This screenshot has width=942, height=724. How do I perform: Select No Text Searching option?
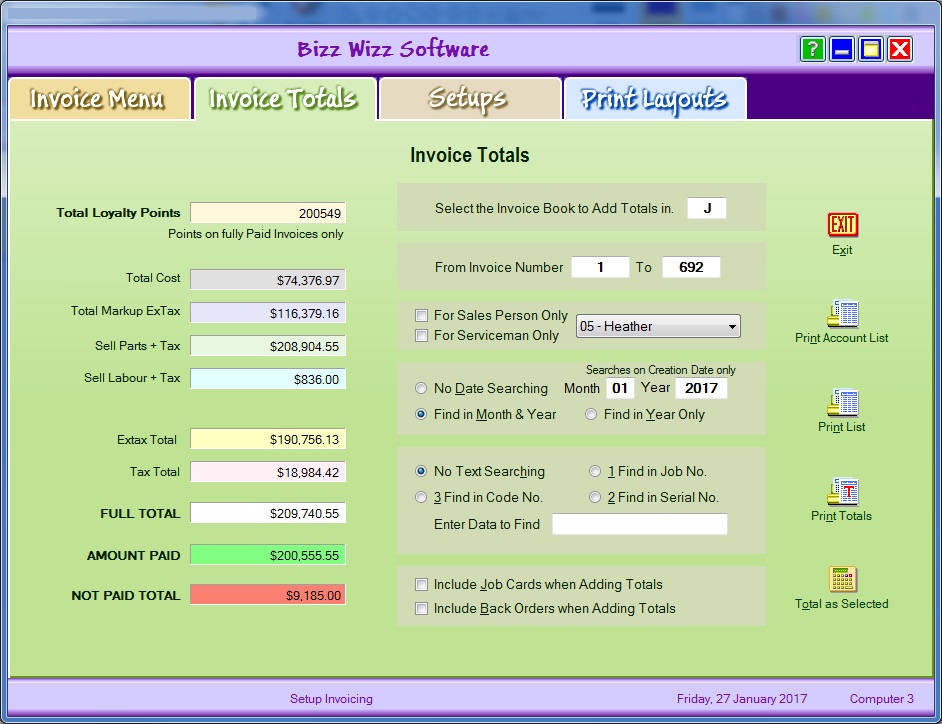click(x=421, y=471)
